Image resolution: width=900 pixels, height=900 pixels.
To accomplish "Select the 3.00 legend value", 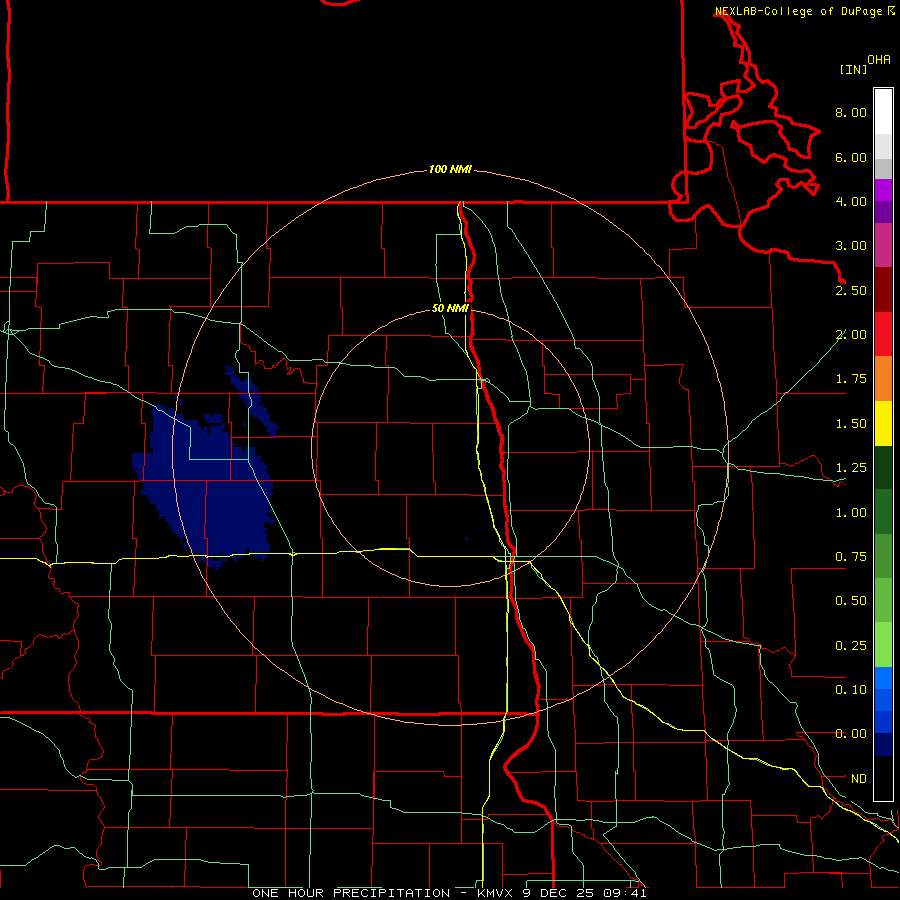I will coord(851,246).
